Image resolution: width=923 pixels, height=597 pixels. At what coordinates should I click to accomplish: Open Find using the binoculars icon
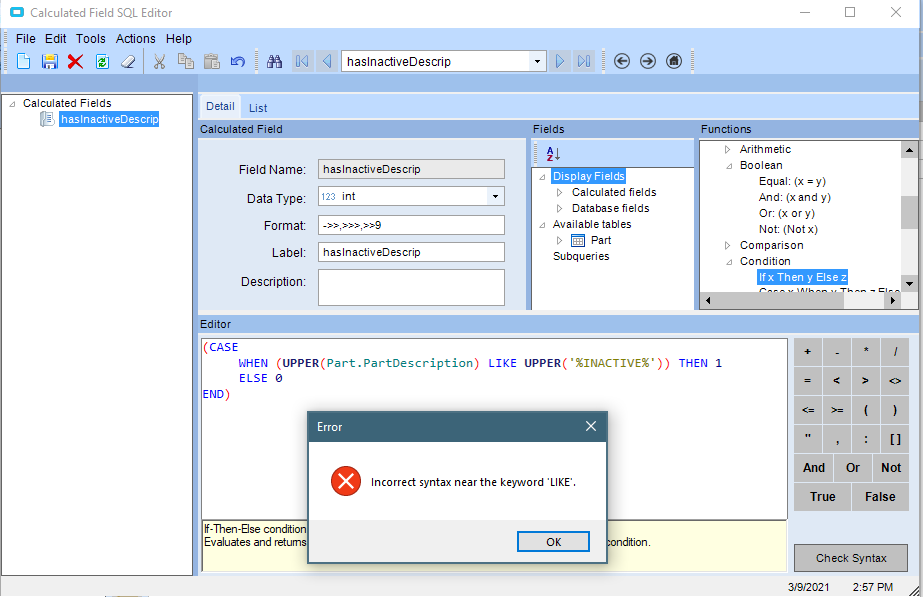point(274,61)
